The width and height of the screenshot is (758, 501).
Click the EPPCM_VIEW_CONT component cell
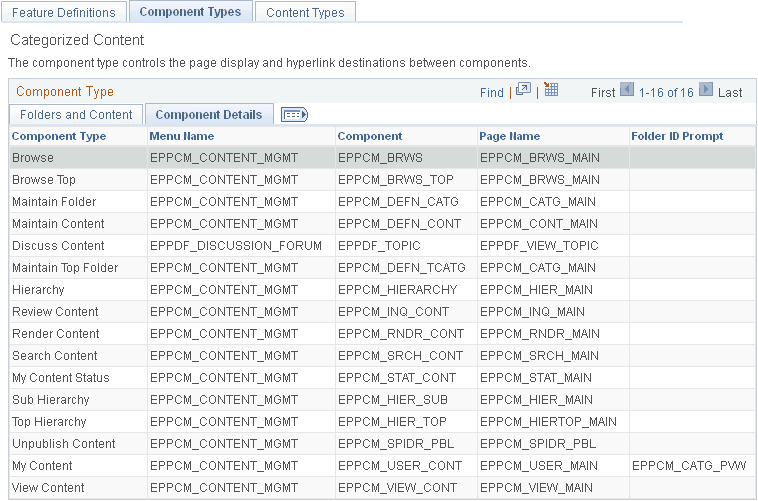click(406, 488)
